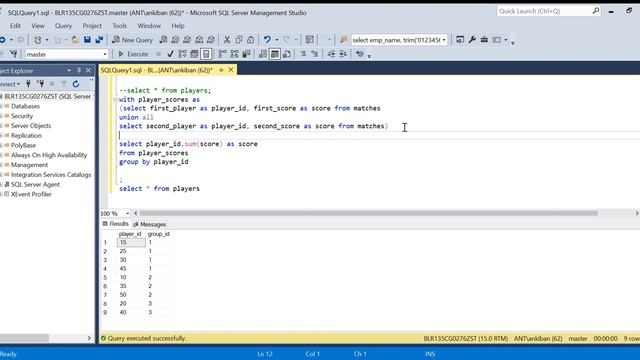Screen dimensions: 640x360
Task: Click the Properties wrench icon
Action: pos(472,40)
